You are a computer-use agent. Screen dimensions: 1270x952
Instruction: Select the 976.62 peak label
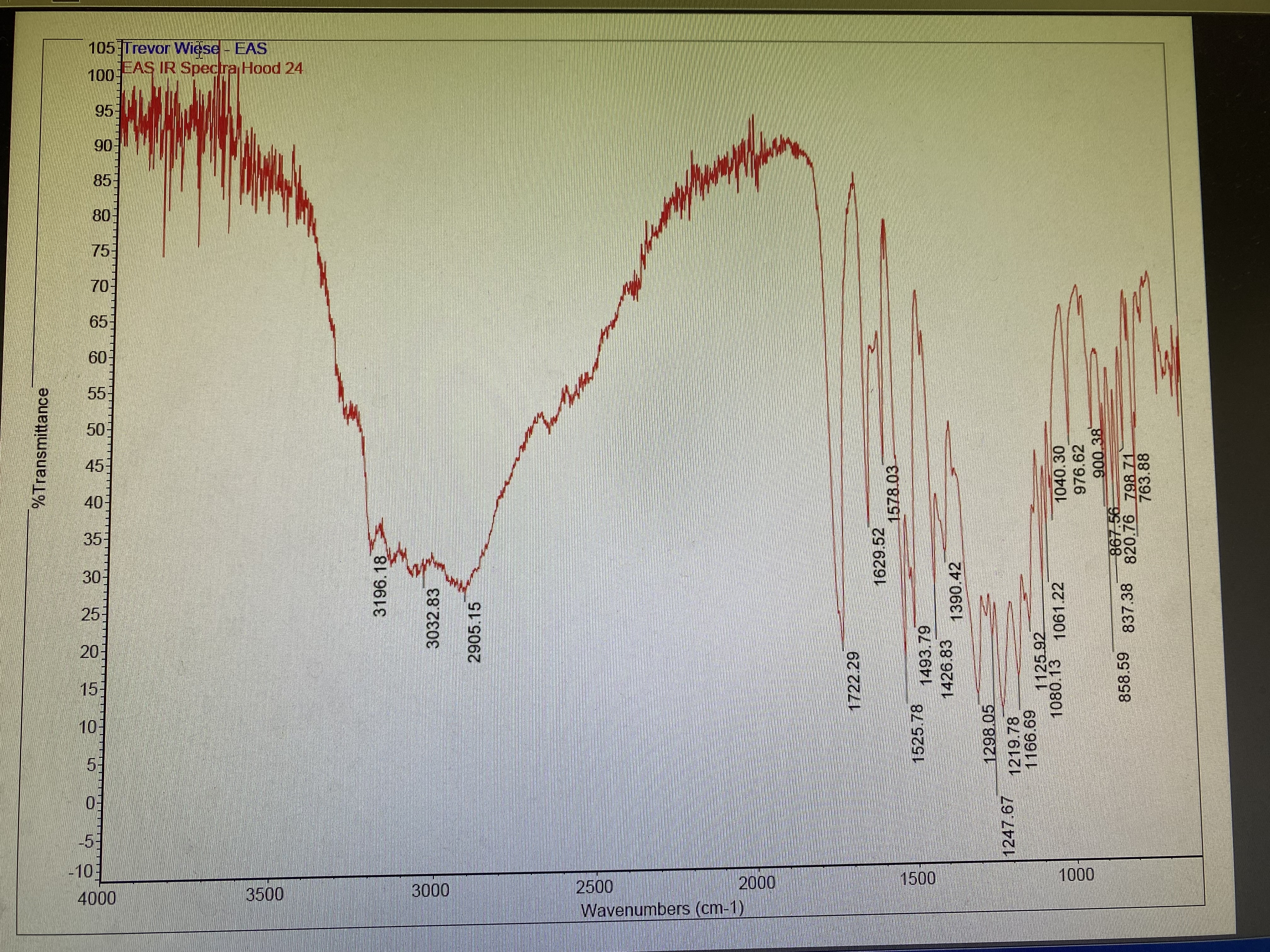point(1080,469)
